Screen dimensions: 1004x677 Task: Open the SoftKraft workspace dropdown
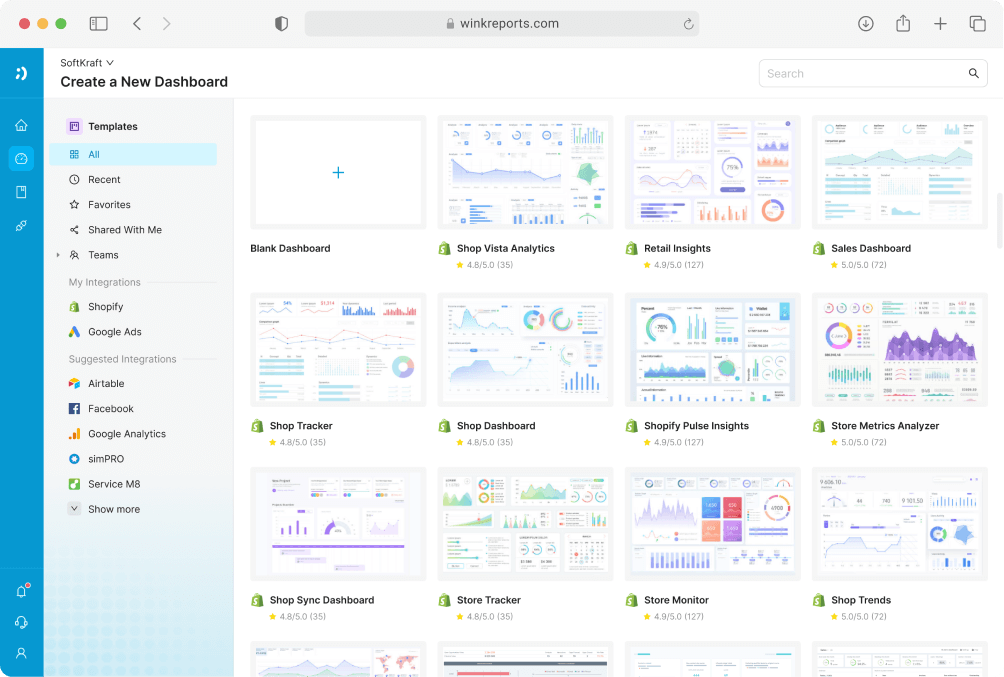point(87,63)
